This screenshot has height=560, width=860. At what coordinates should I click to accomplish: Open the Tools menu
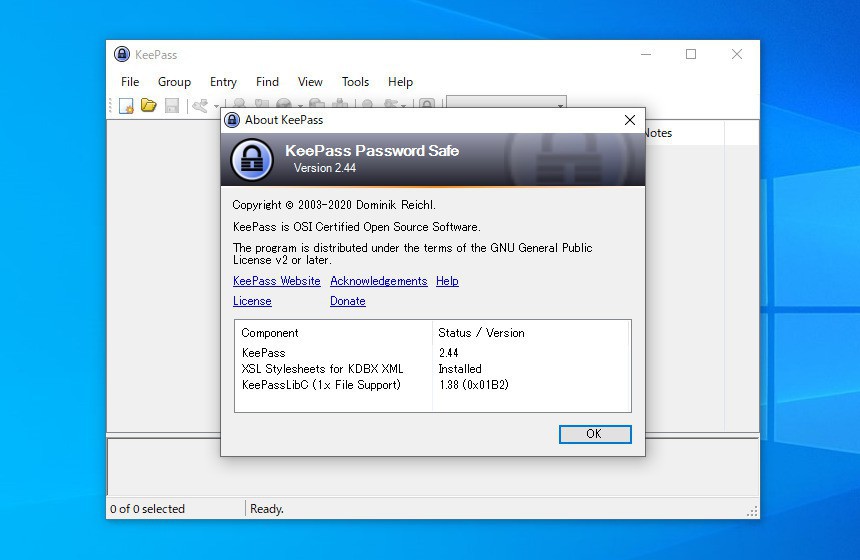pyautogui.click(x=355, y=82)
